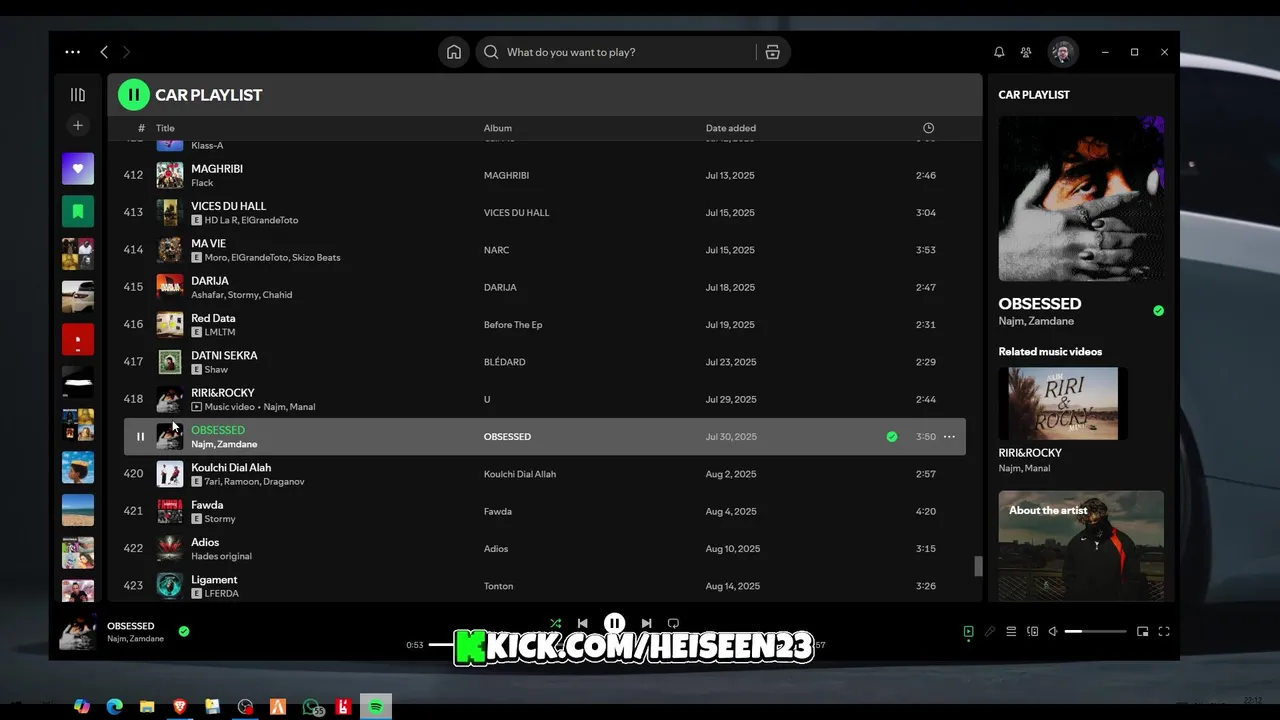Image resolution: width=1280 pixels, height=720 pixels.
Task: Sort by the Title column header
Action: [165, 128]
